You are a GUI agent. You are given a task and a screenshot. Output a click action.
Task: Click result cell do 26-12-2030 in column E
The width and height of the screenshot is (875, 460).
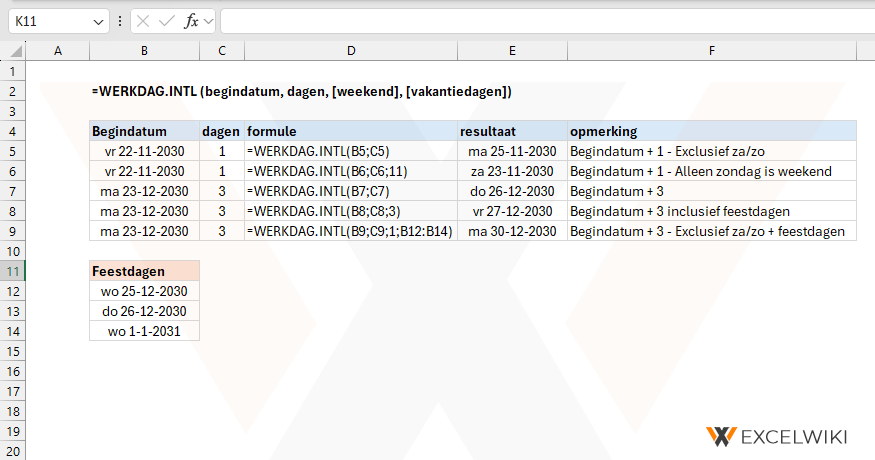(x=512, y=191)
